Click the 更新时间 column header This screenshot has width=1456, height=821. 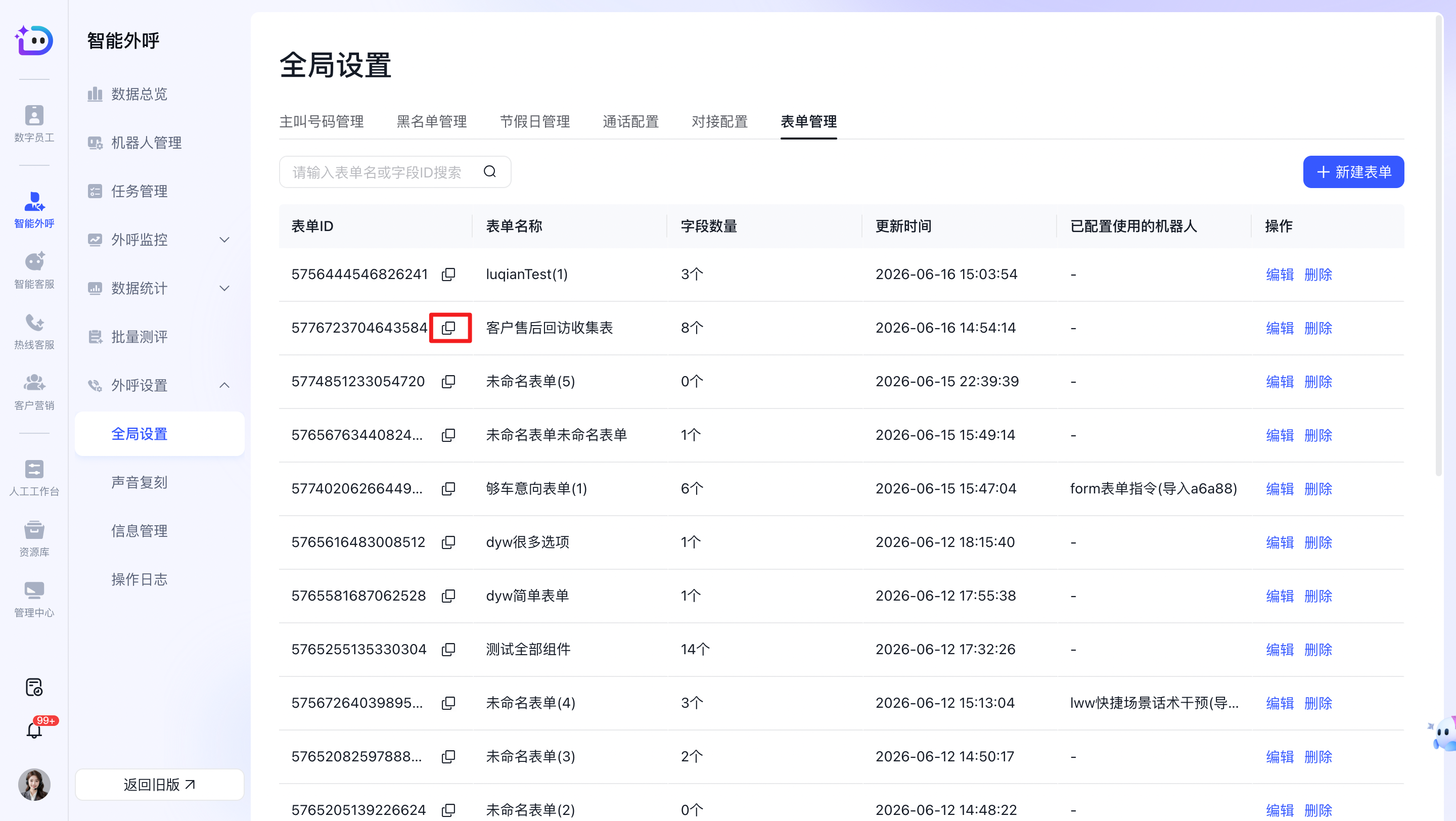point(902,226)
